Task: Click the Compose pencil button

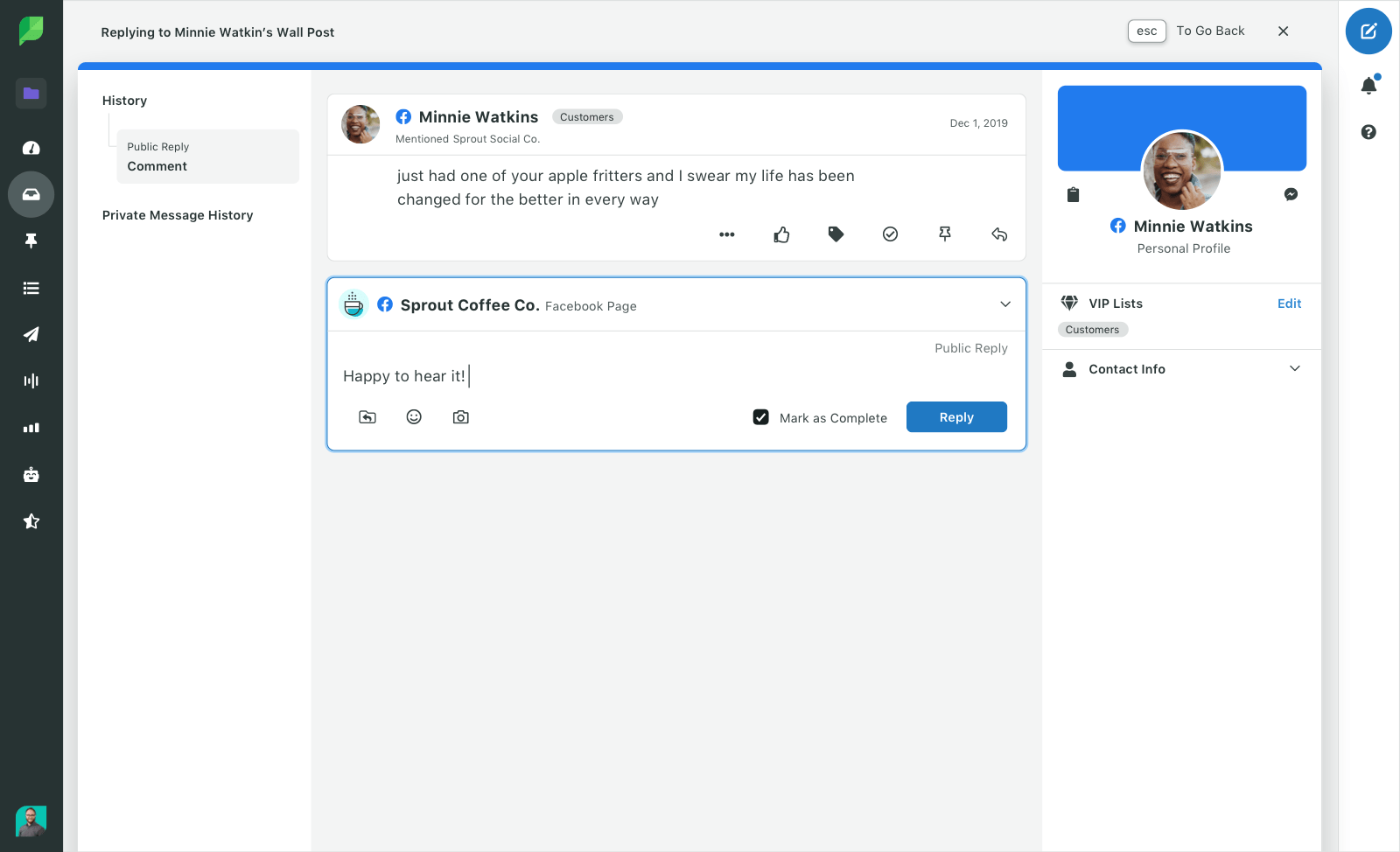Action: point(1368,31)
